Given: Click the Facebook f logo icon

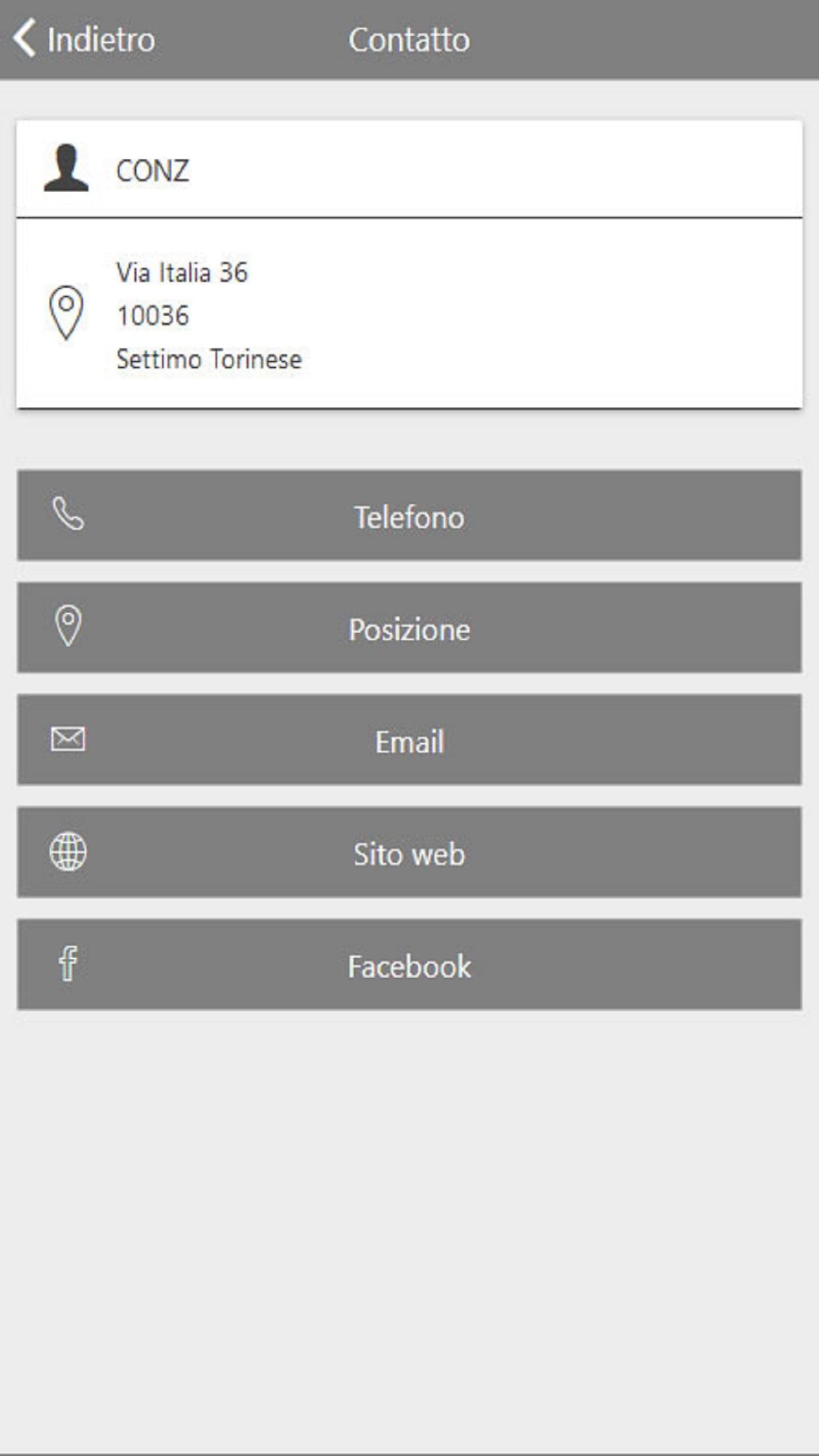Looking at the screenshot, I should (68, 963).
